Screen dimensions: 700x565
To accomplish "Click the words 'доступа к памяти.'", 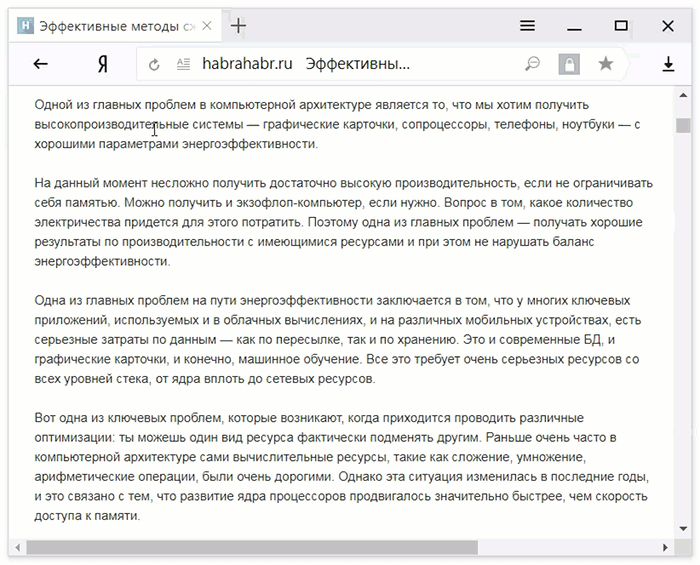I will point(88,516).
